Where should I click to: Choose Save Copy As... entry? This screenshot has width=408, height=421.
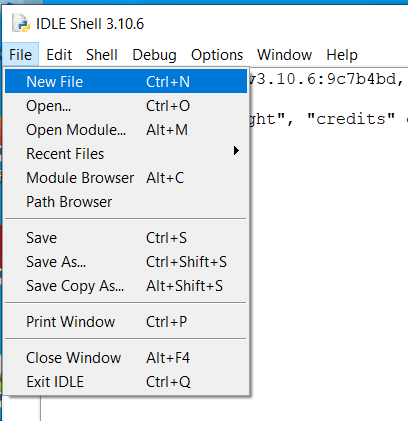pyautogui.click(x=126, y=286)
